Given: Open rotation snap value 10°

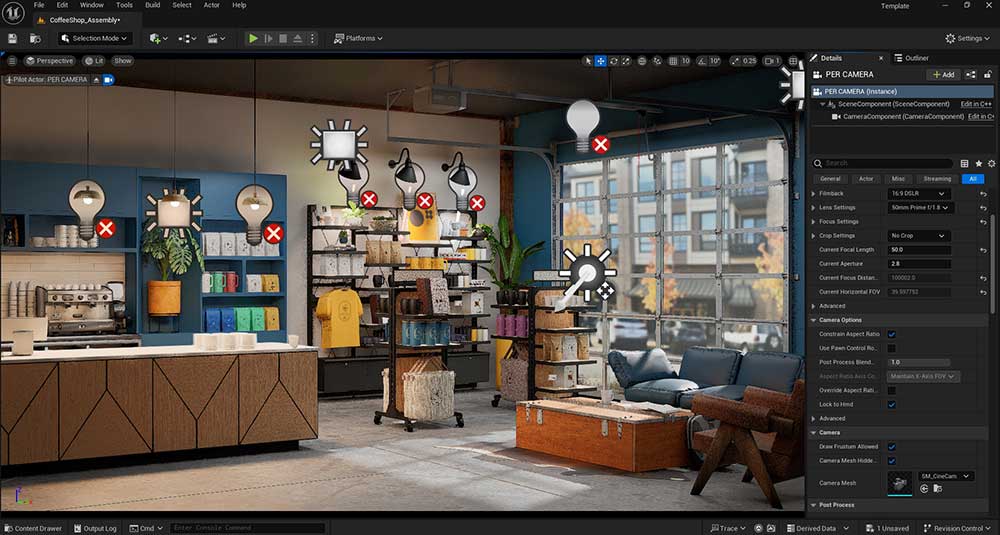Looking at the screenshot, I should [x=715, y=61].
